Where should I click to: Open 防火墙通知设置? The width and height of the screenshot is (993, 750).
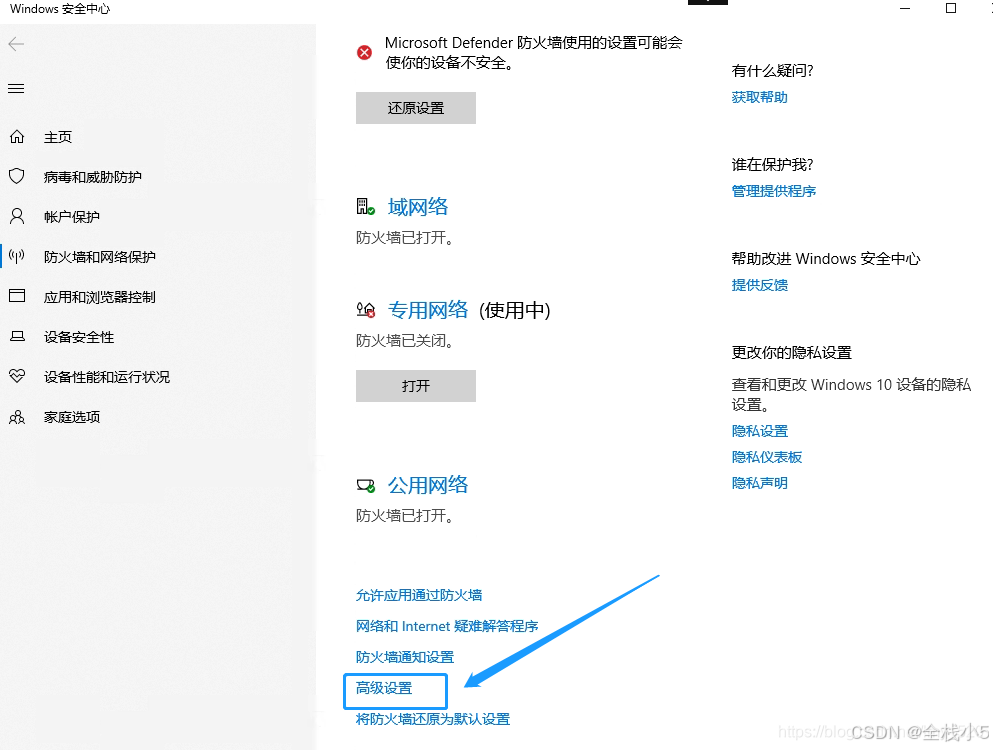coord(404,657)
